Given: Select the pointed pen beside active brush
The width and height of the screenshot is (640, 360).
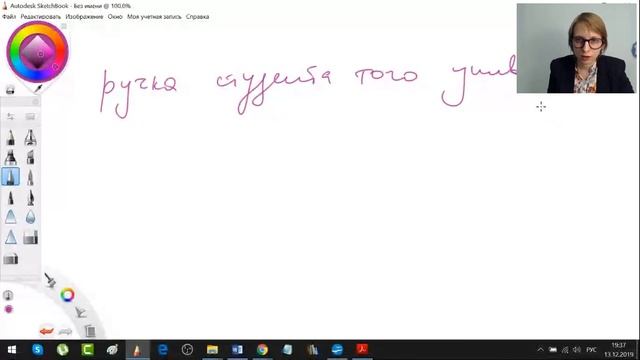Looking at the screenshot, I should pyautogui.click(x=30, y=178).
